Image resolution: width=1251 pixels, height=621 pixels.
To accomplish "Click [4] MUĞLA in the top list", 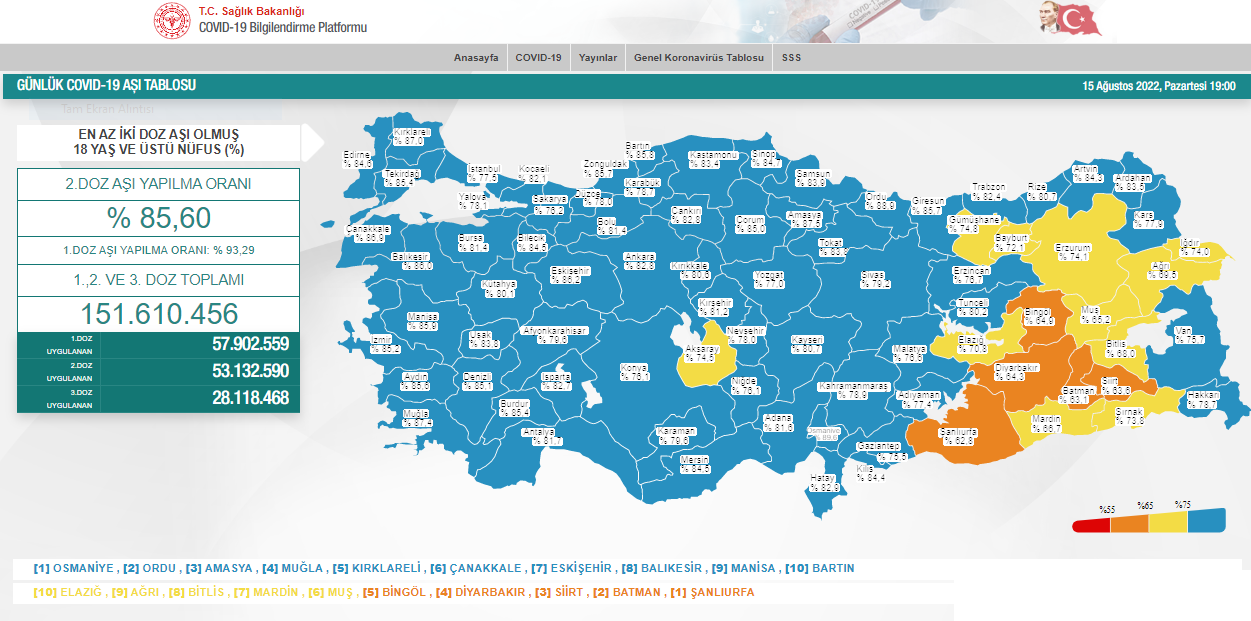I will (x=293, y=568).
